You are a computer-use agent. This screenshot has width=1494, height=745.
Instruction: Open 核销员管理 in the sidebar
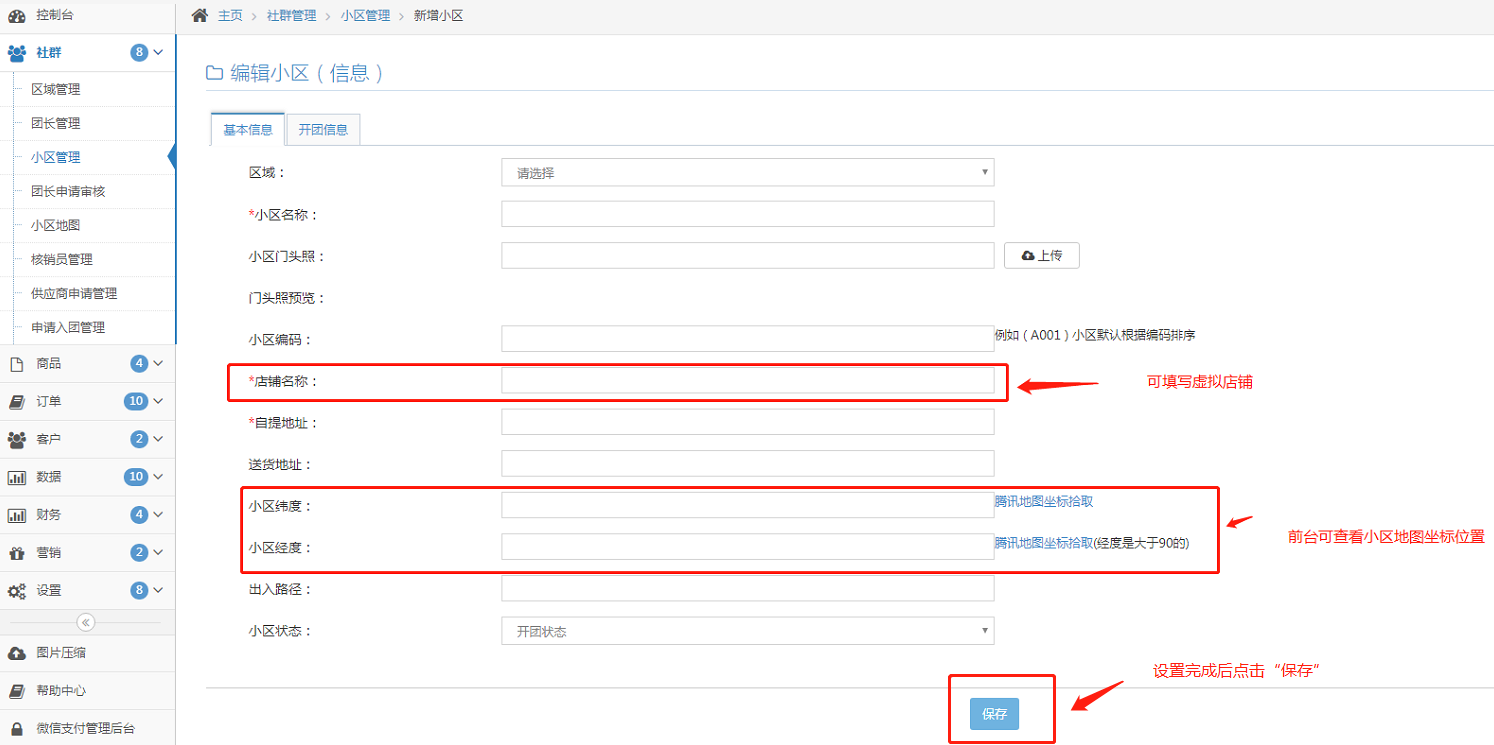tap(62, 259)
